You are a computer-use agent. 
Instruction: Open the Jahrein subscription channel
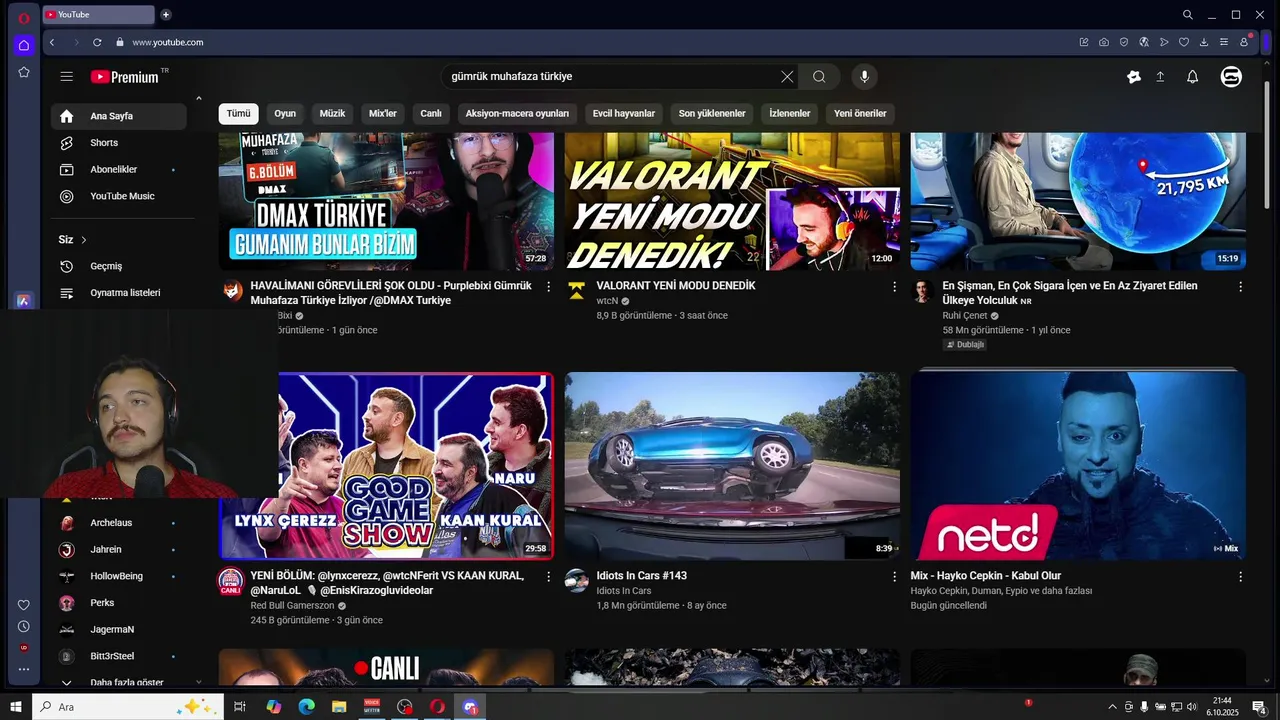click(119, 549)
